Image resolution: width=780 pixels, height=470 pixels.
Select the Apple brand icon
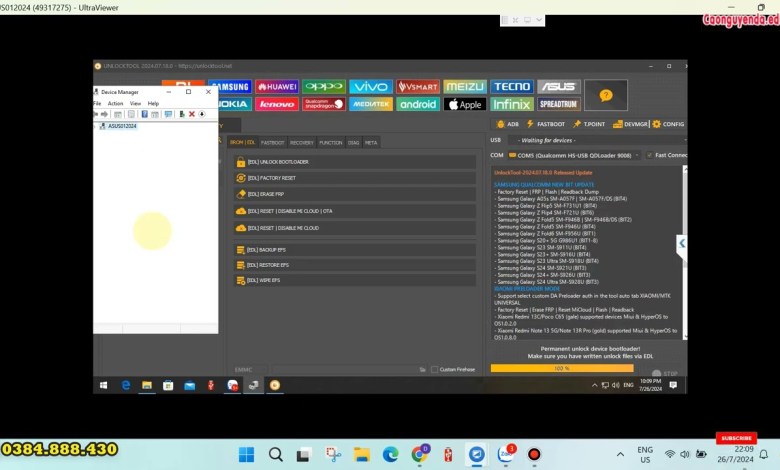pos(464,104)
